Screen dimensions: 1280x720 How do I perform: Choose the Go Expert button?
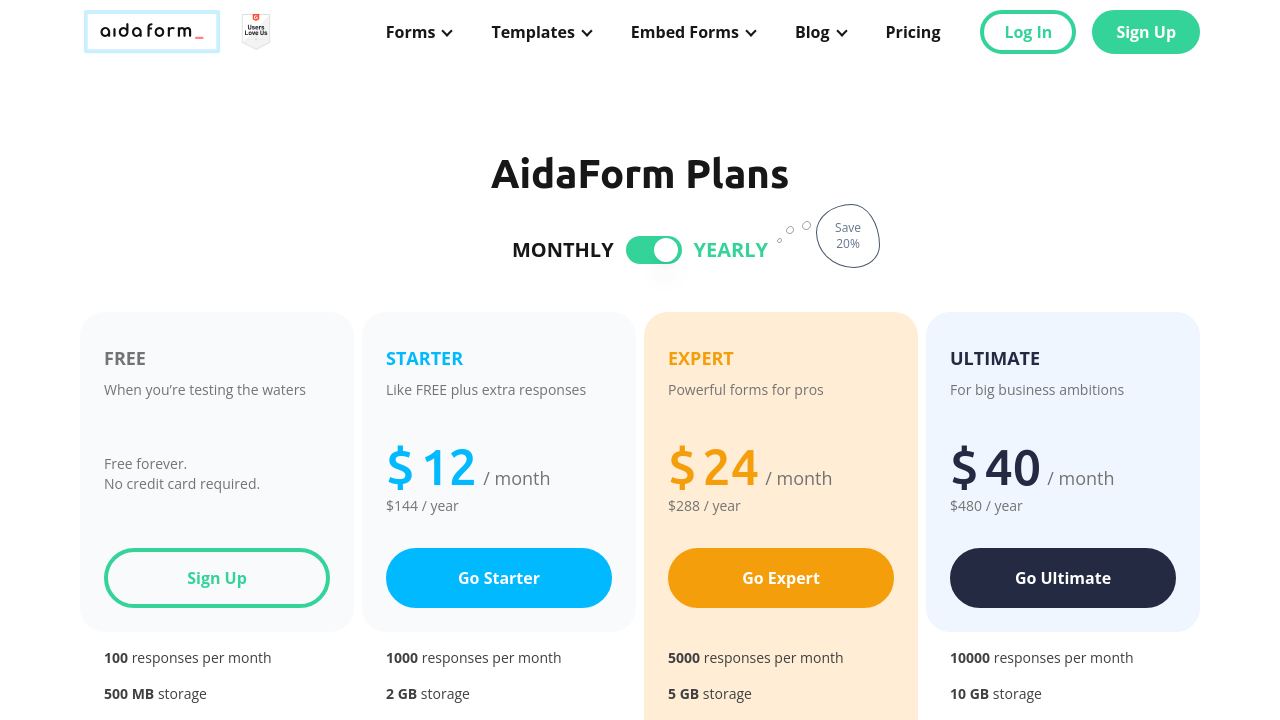coord(781,578)
